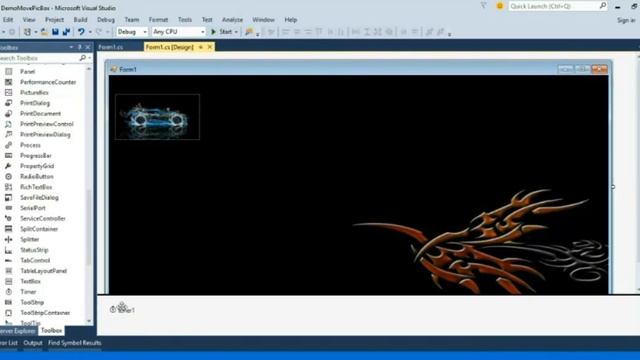This screenshot has height=360, width=640.
Task: Click the Toolbox scrollbar down arrow
Action: 89,321
